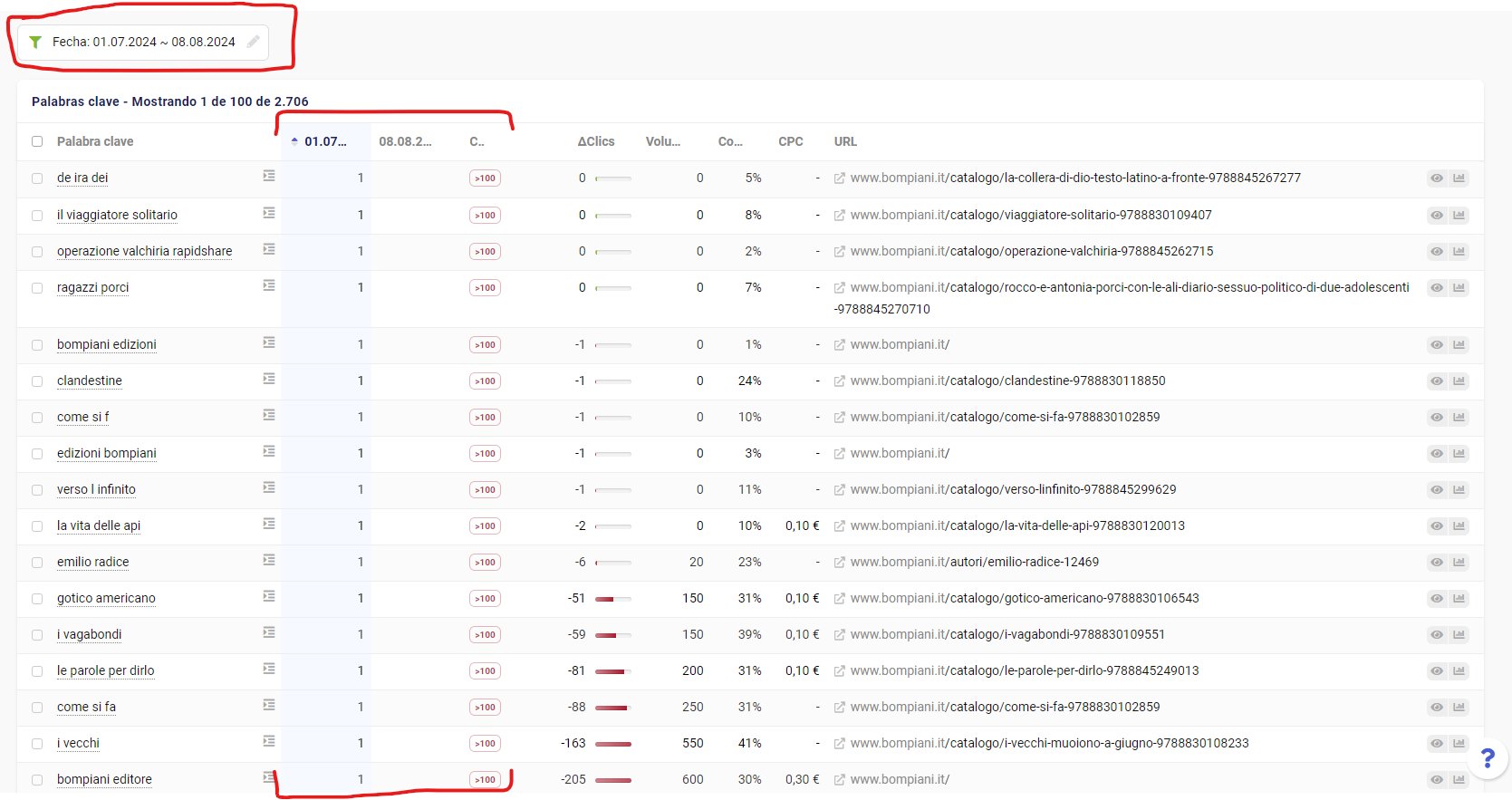Toggle the select-all checkbox in header
Viewport: 1512px width, 800px height.
[37, 141]
